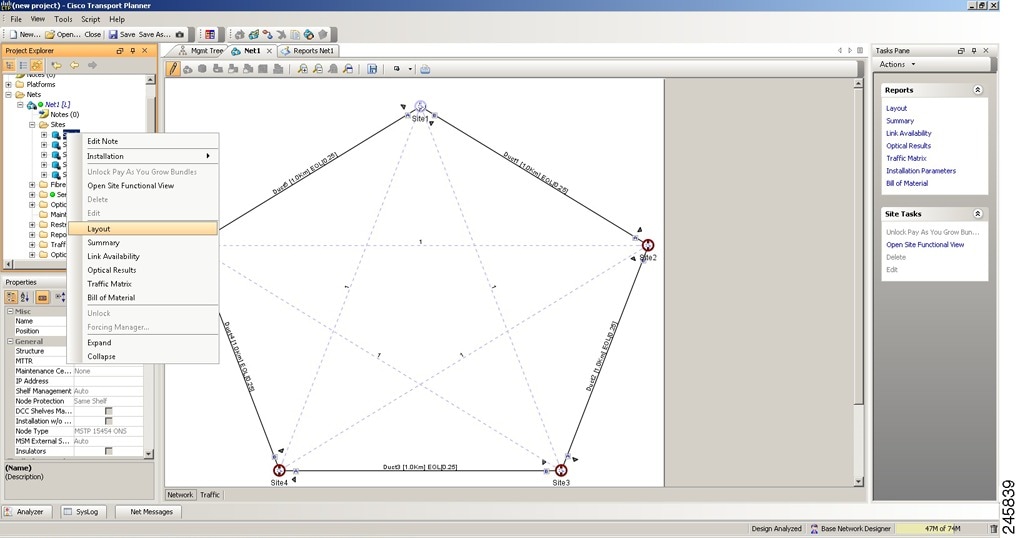
Task: Click the Optical Results link in Tasks Pane
Action: [x=908, y=146]
